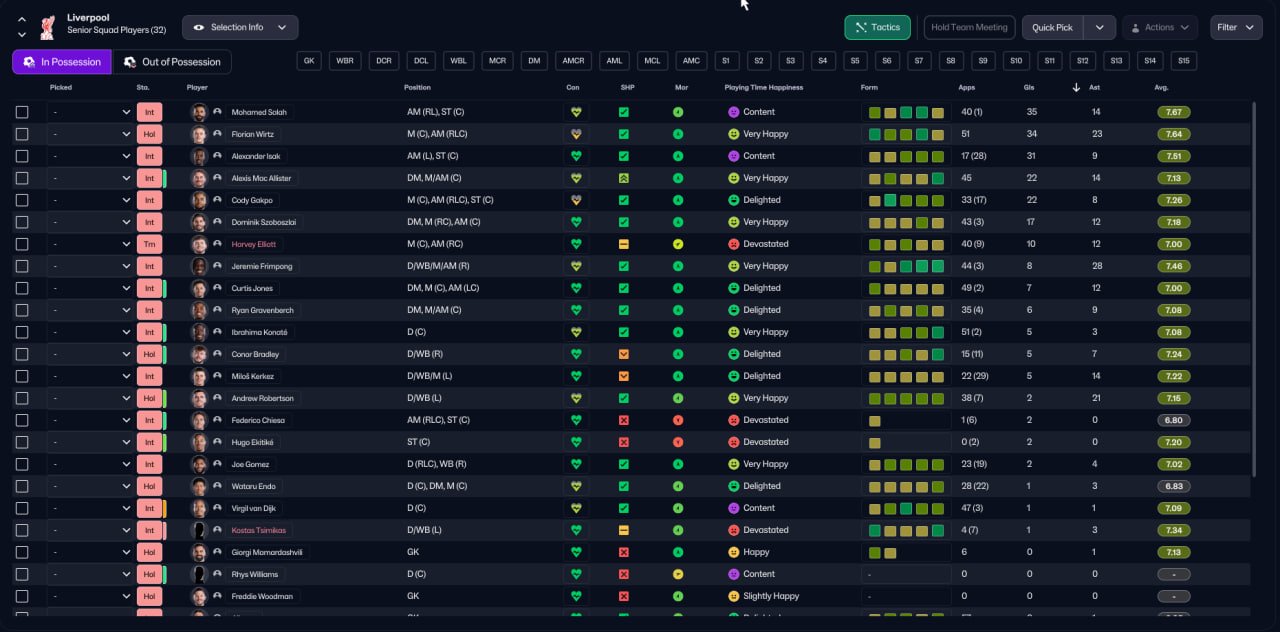1280x632 pixels.
Task: Select the checkbox next to Cody Gakpo
Action: click(22, 200)
